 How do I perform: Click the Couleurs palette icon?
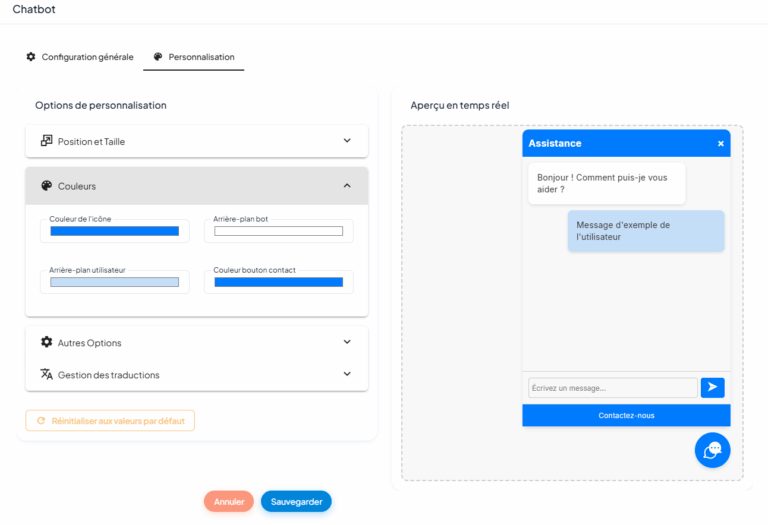pyautogui.click(x=46, y=186)
